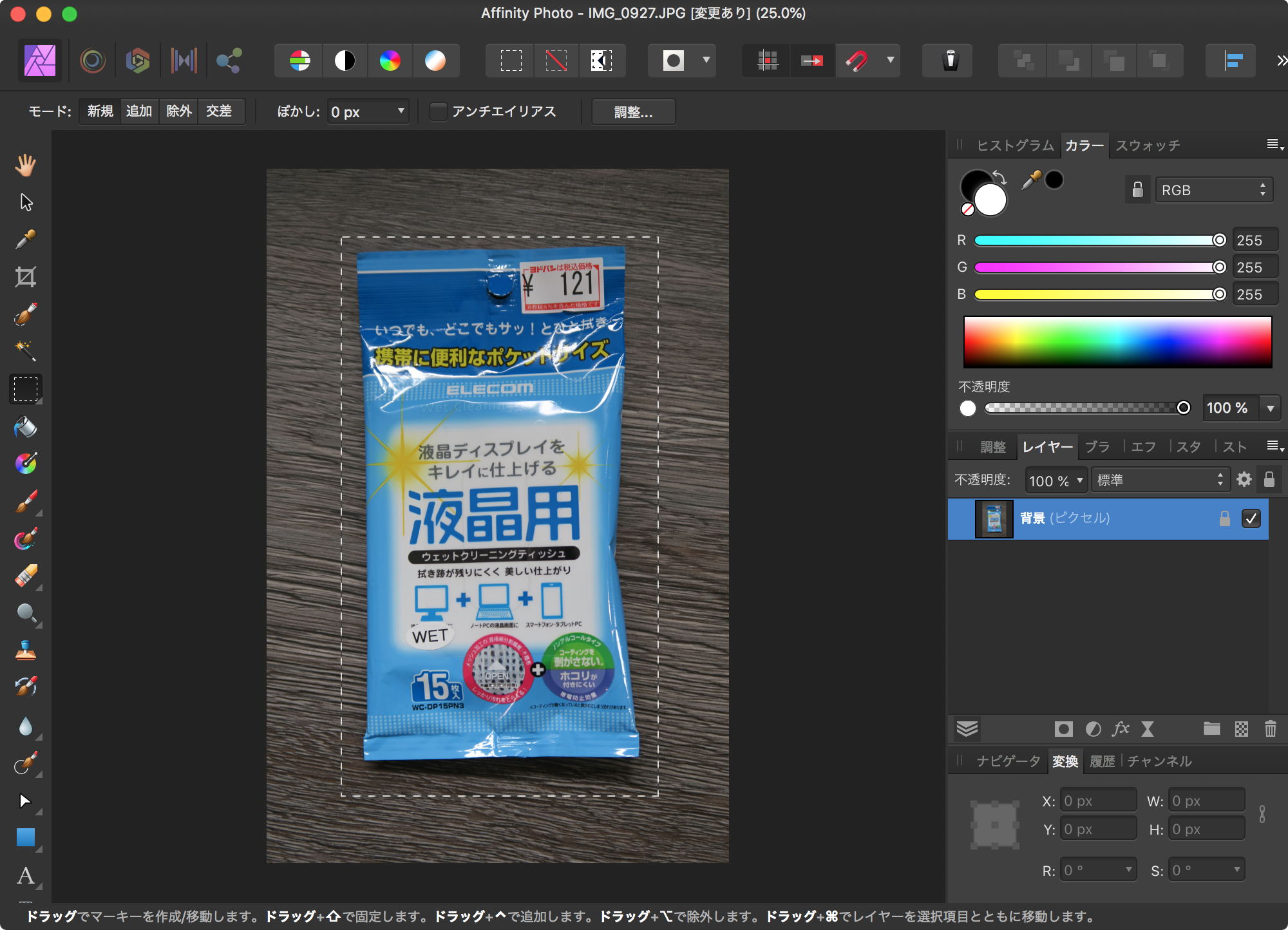Select the Rectangular Marquee tool
This screenshot has width=1288, height=930.
point(25,388)
